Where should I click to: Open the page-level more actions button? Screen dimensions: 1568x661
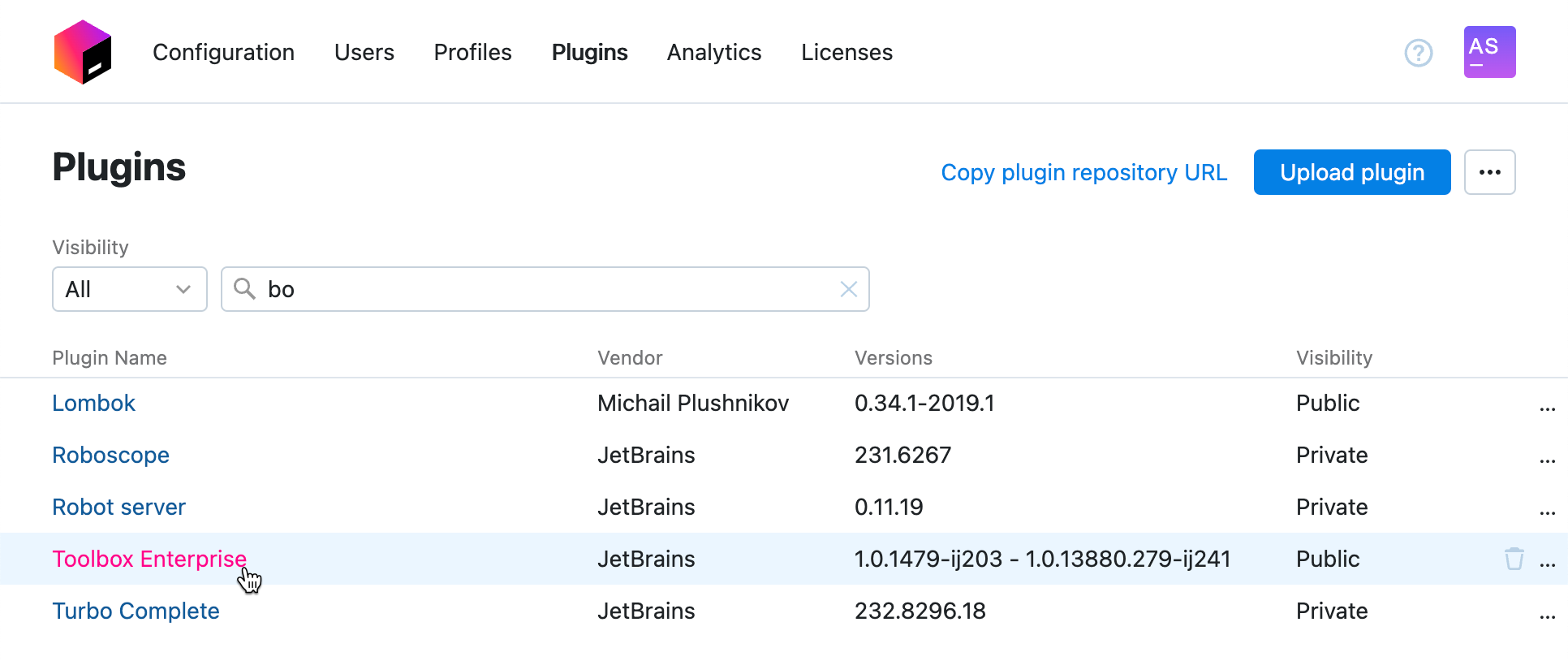[x=1489, y=172]
